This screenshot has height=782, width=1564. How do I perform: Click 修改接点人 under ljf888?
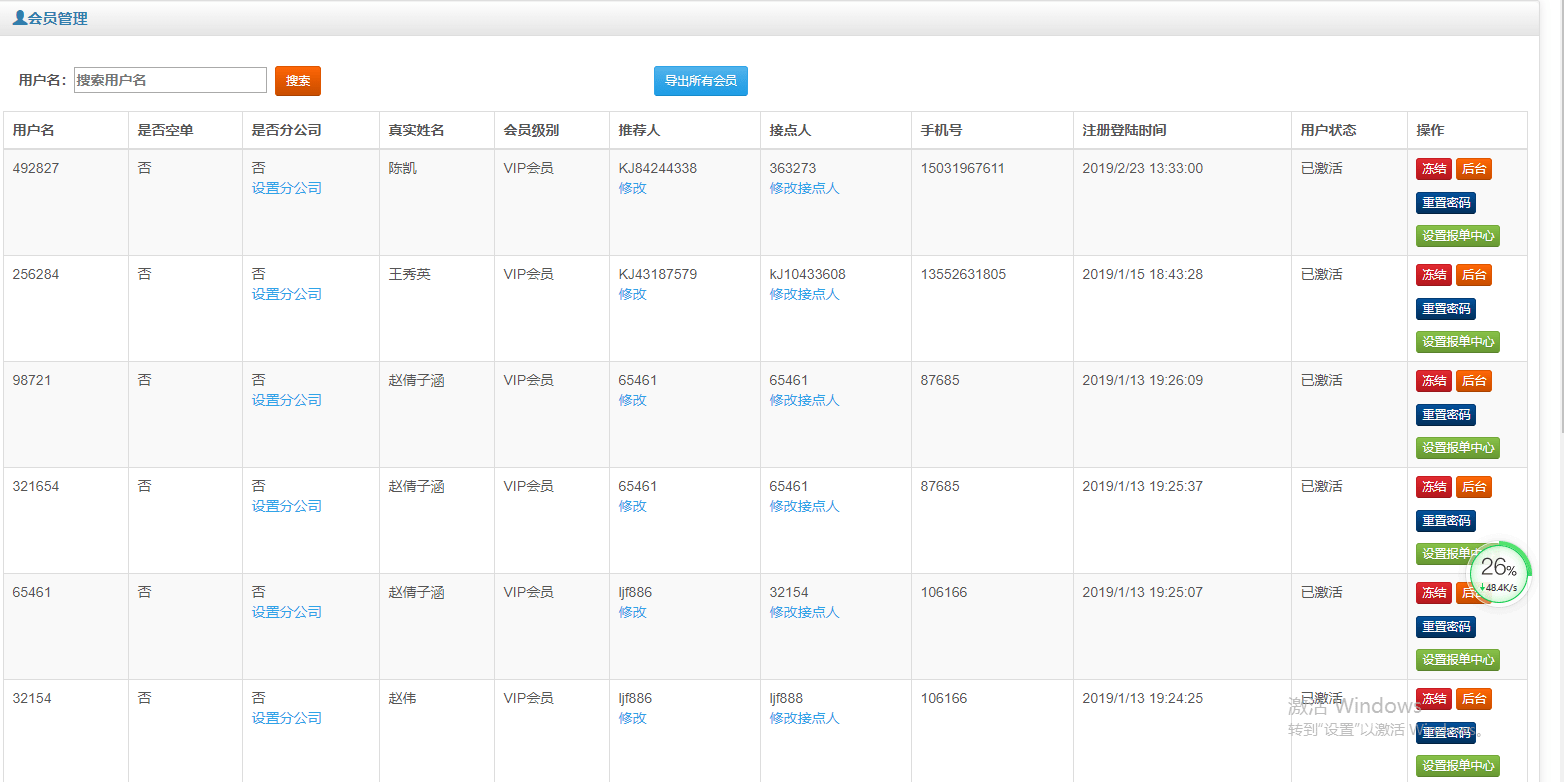(x=804, y=718)
